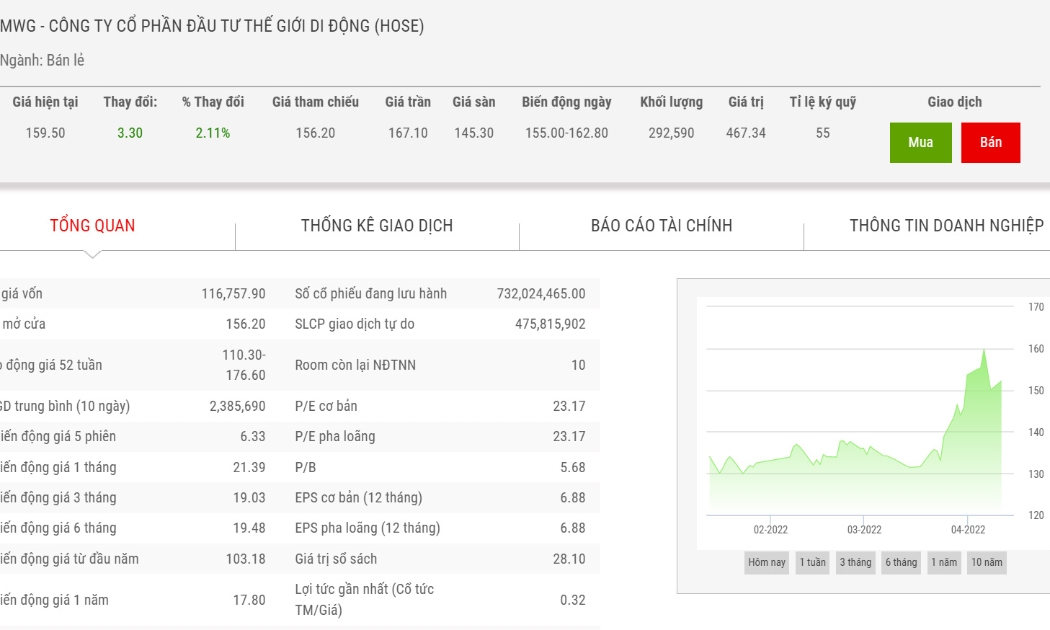
Task: Click year-to-date value 103.18
Action: click(246, 559)
